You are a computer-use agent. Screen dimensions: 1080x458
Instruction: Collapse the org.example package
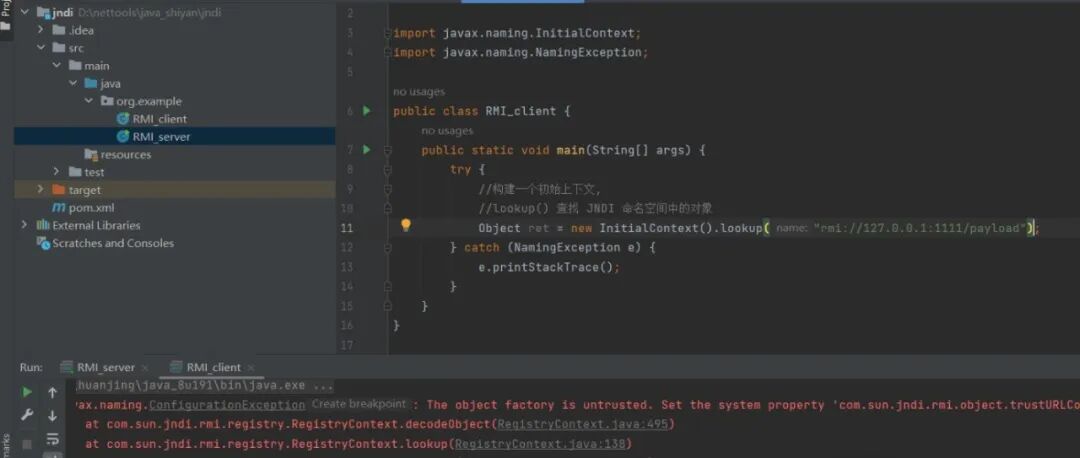(88, 101)
